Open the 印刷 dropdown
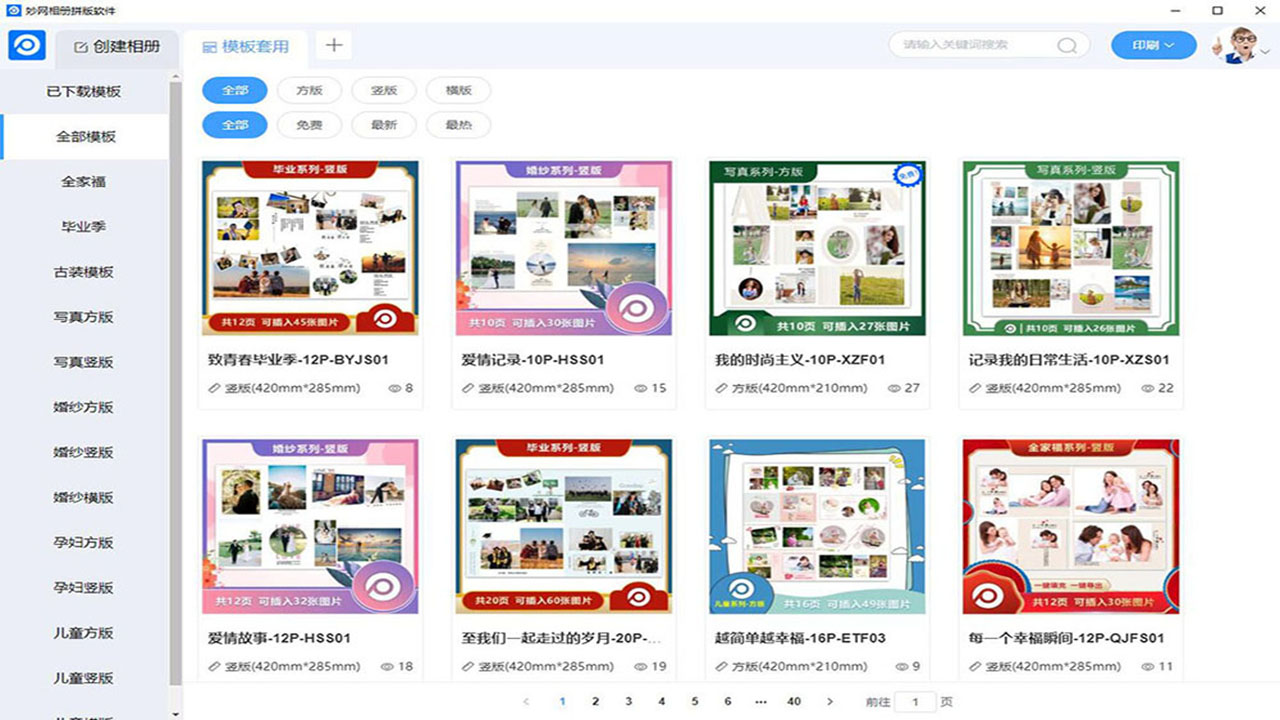Image resolution: width=1280 pixels, height=720 pixels. click(x=1152, y=45)
